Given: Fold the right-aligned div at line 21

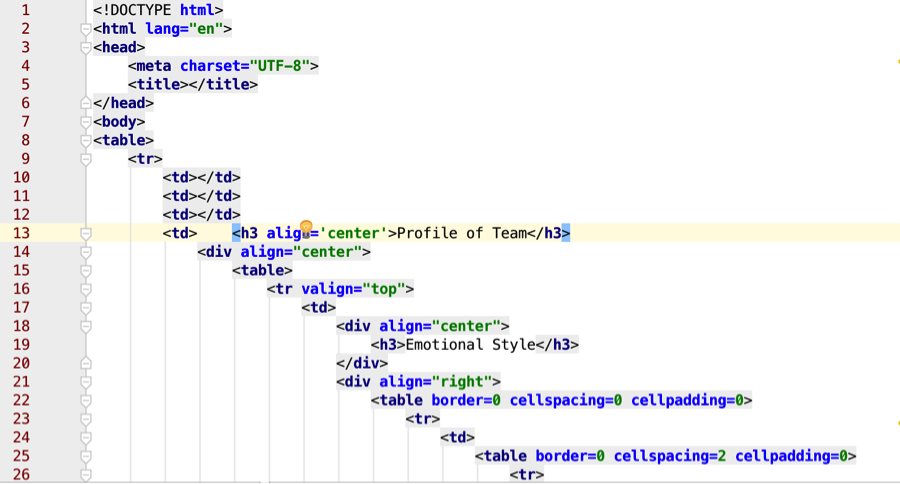Looking at the screenshot, I should (x=86, y=382).
